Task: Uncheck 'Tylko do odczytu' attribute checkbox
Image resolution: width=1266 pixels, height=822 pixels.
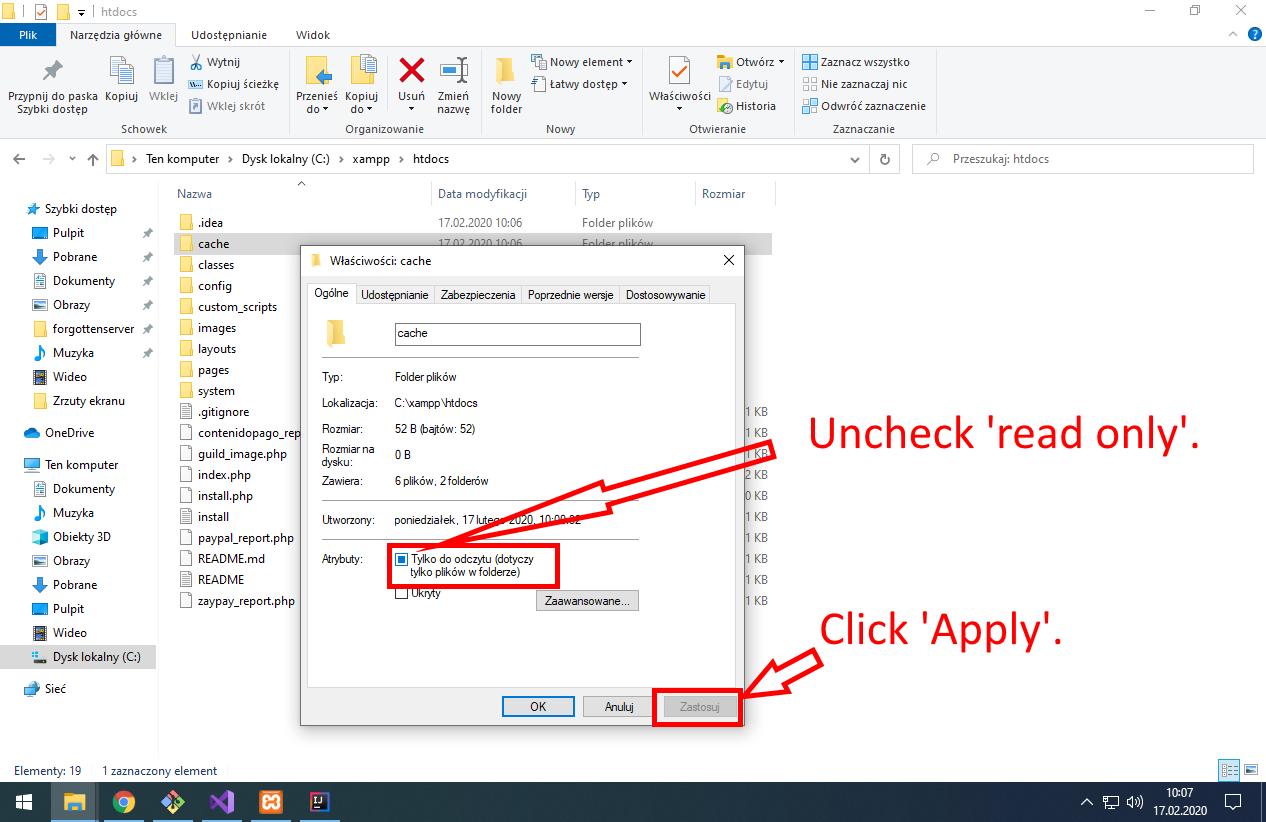Action: (401, 559)
